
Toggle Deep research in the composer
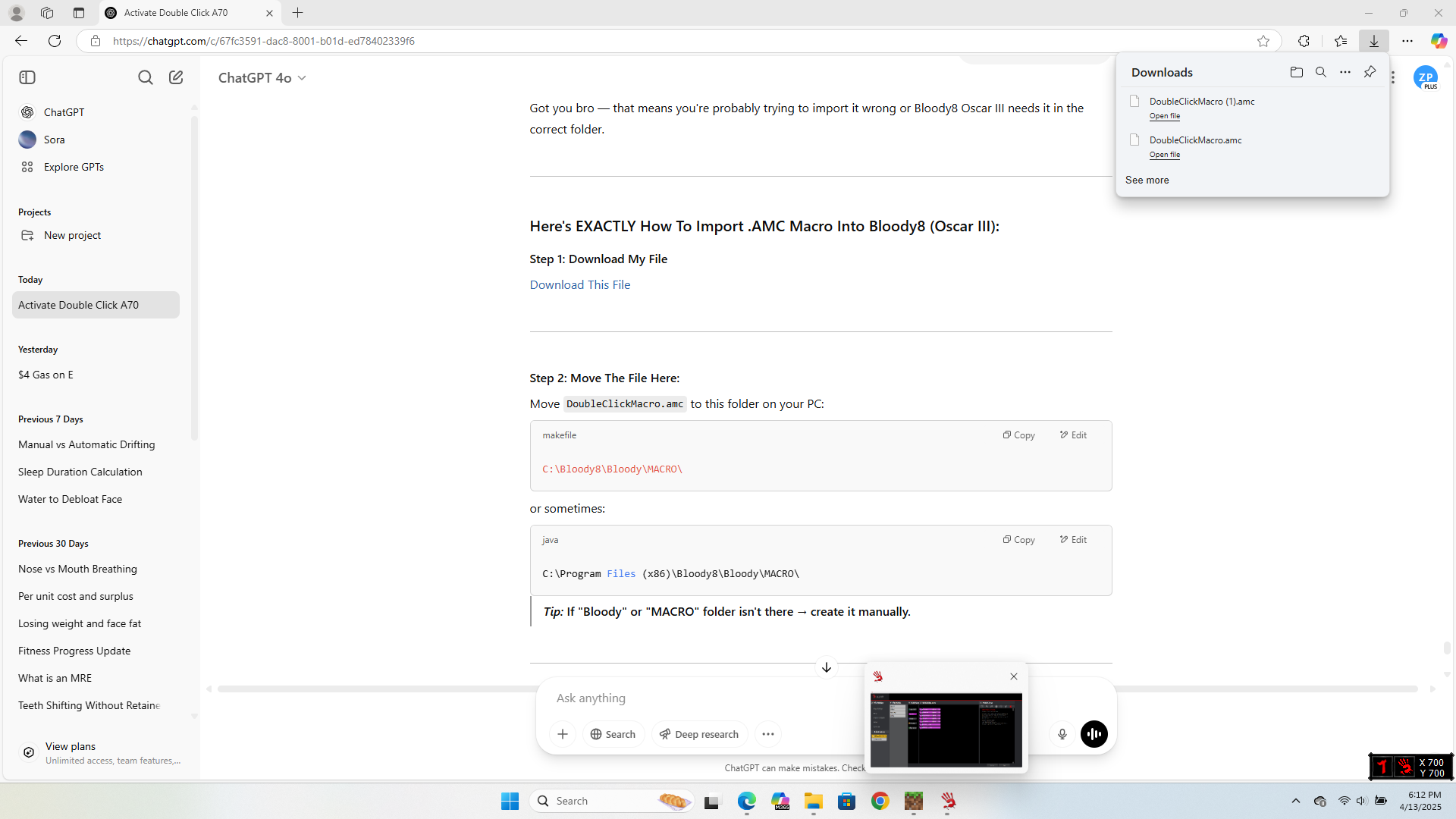[x=699, y=734]
